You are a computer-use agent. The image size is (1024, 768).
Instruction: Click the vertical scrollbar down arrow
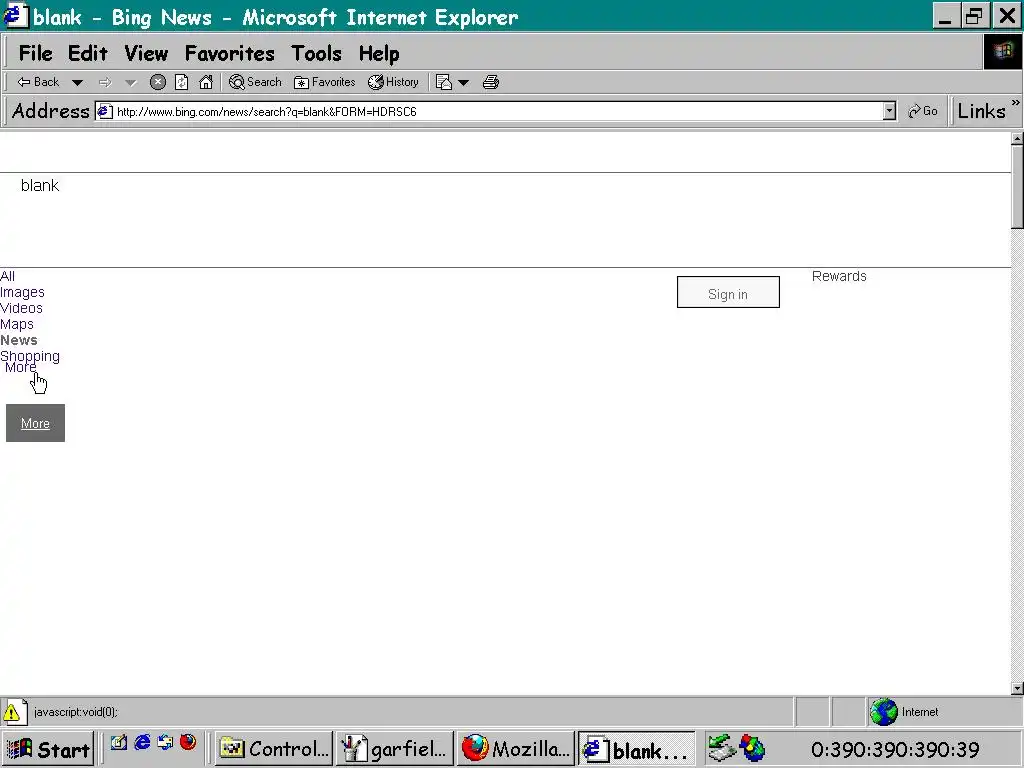pos(1017,688)
